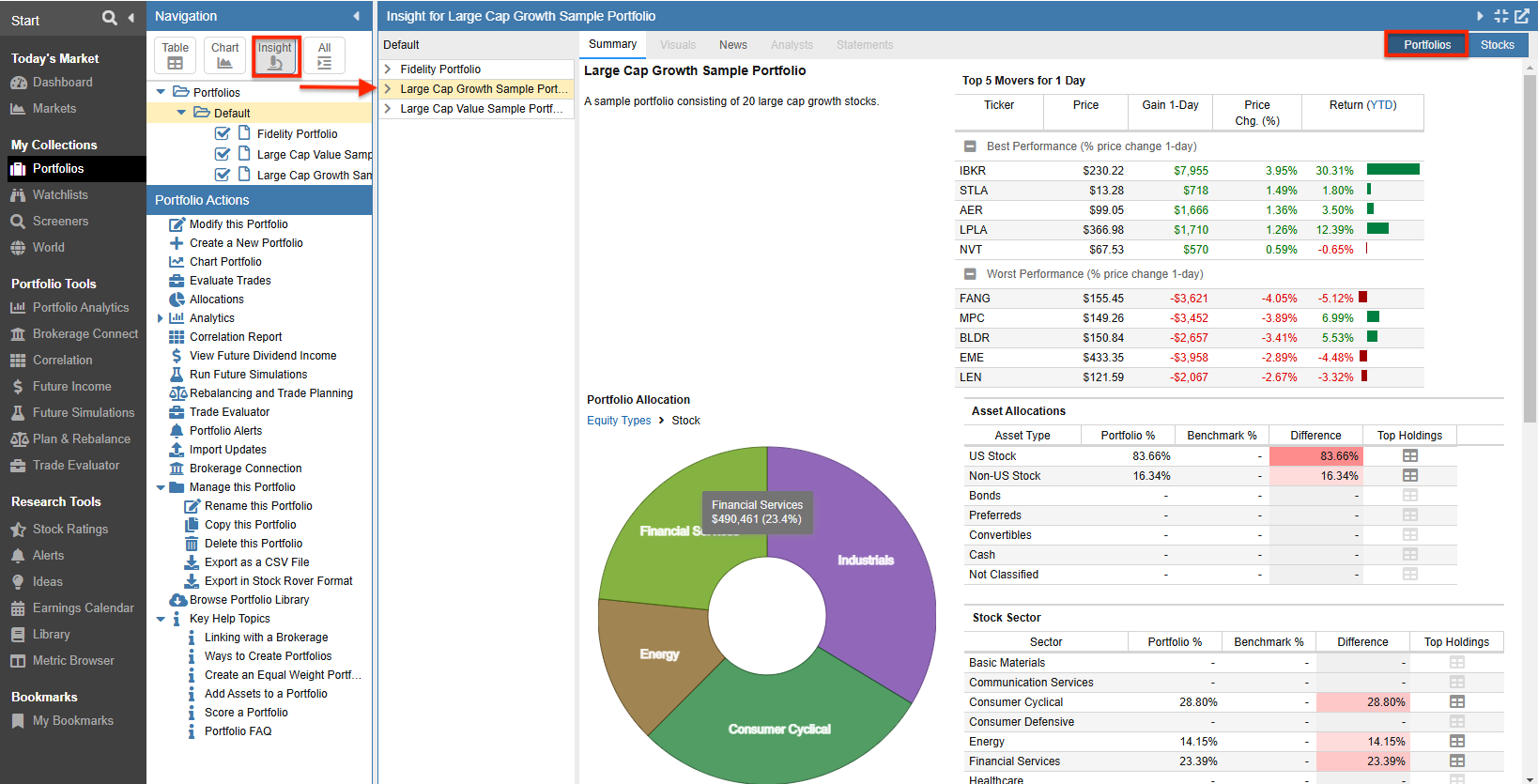Collapse Key Help Topics group
Image resolution: width=1538 pixels, height=784 pixels.
click(x=161, y=619)
